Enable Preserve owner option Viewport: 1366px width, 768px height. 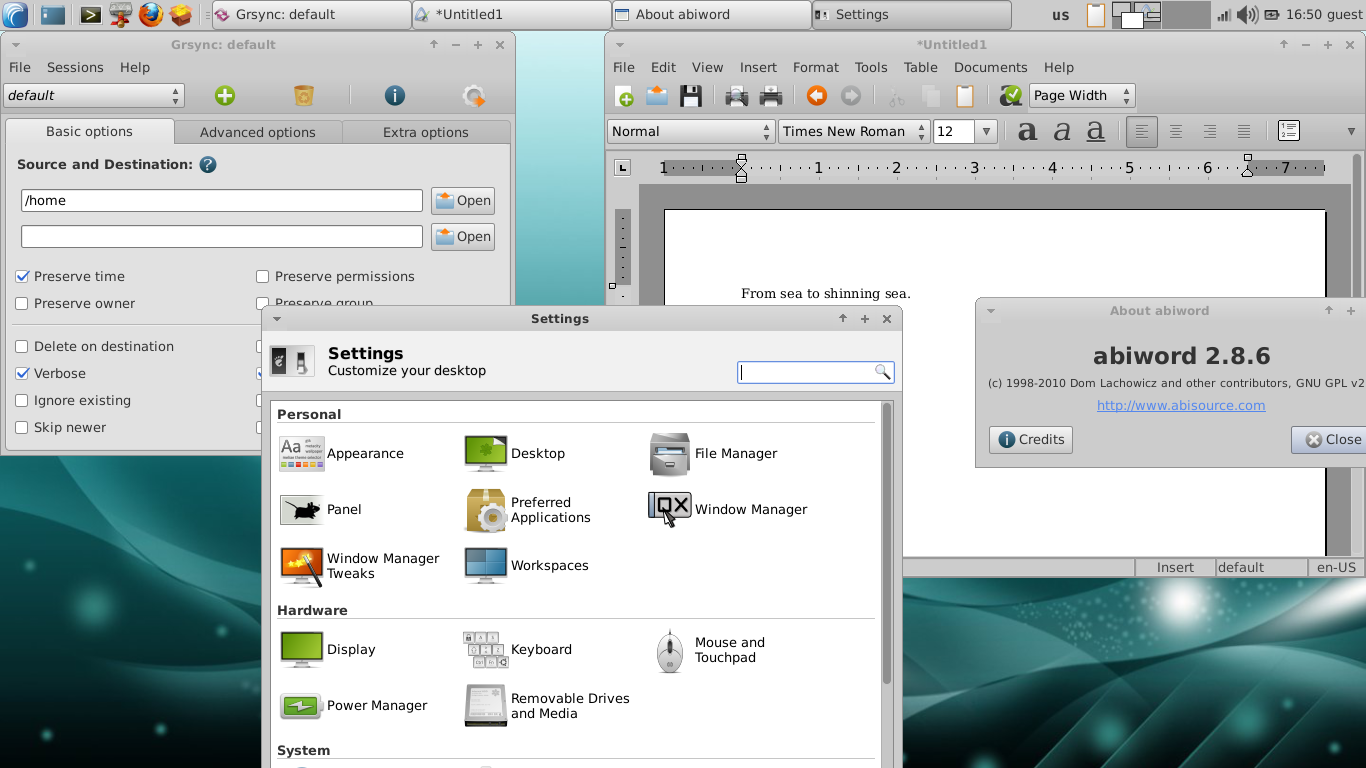75,303
